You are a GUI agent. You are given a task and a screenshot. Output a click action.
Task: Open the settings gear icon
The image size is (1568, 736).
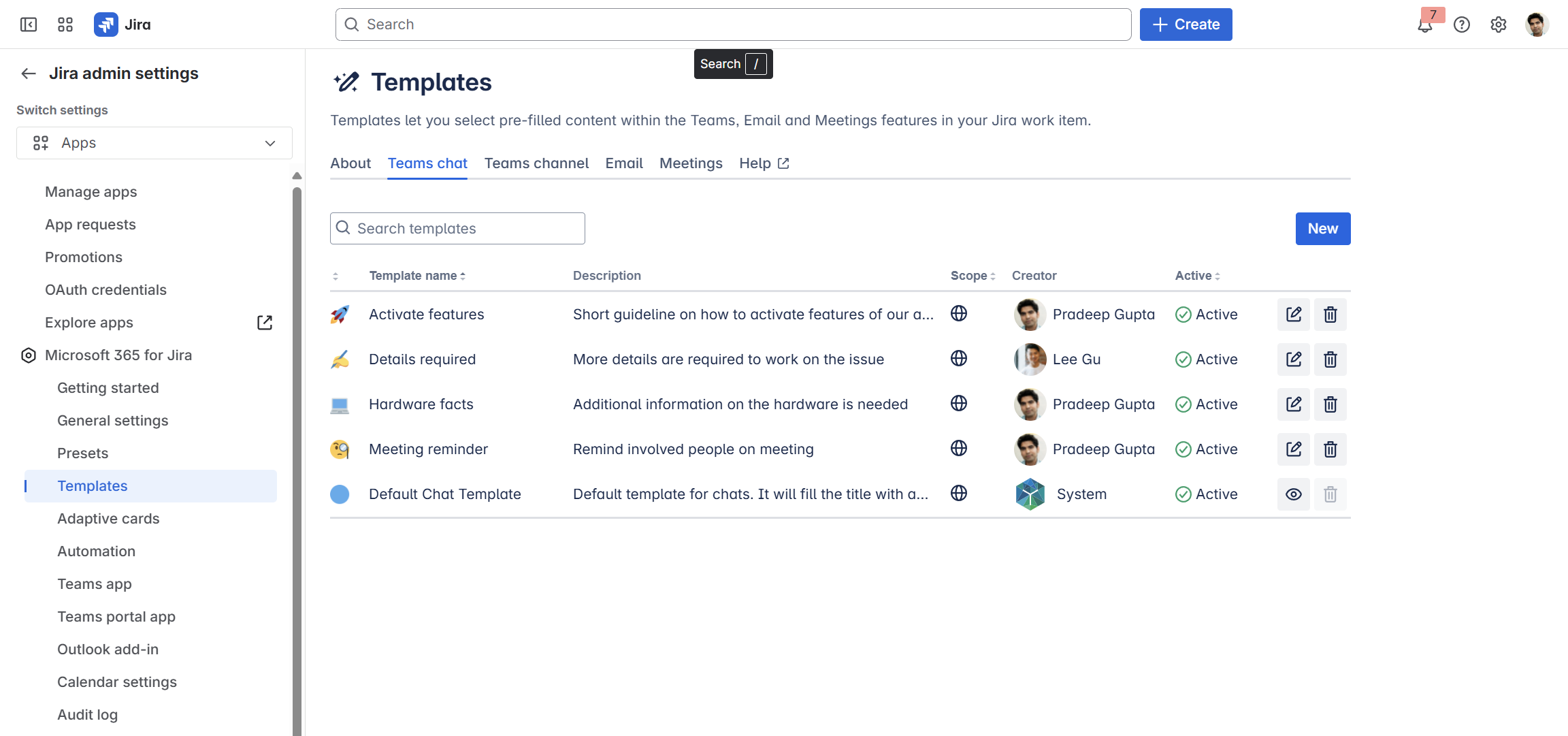(1498, 25)
